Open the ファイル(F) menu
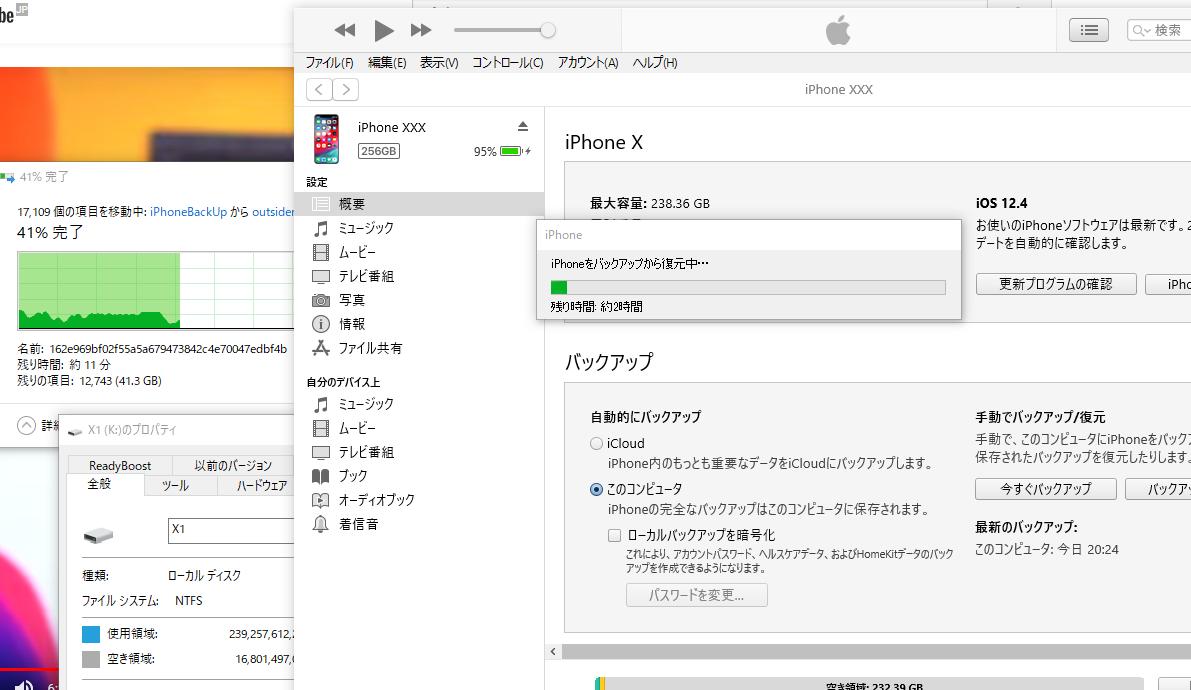The image size is (1191, 690). pyautogui.click(x=329, y=63)
